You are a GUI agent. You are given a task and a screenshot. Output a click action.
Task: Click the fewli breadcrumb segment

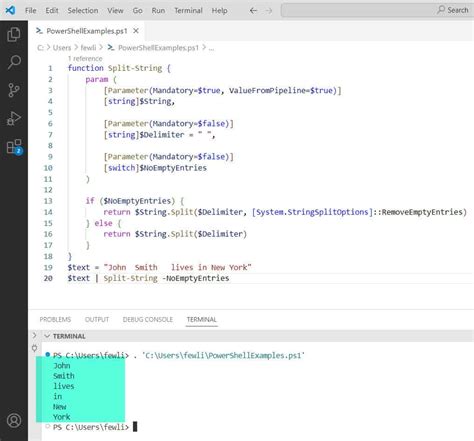[88, 48]
